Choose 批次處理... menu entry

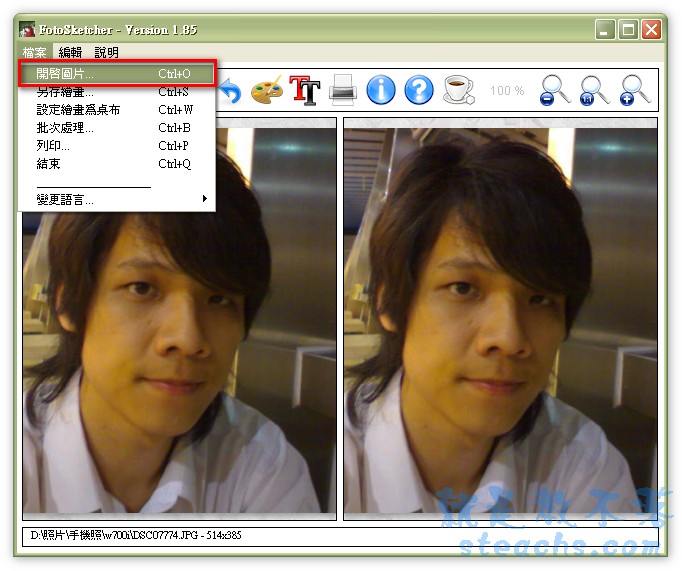coord(117,128)
